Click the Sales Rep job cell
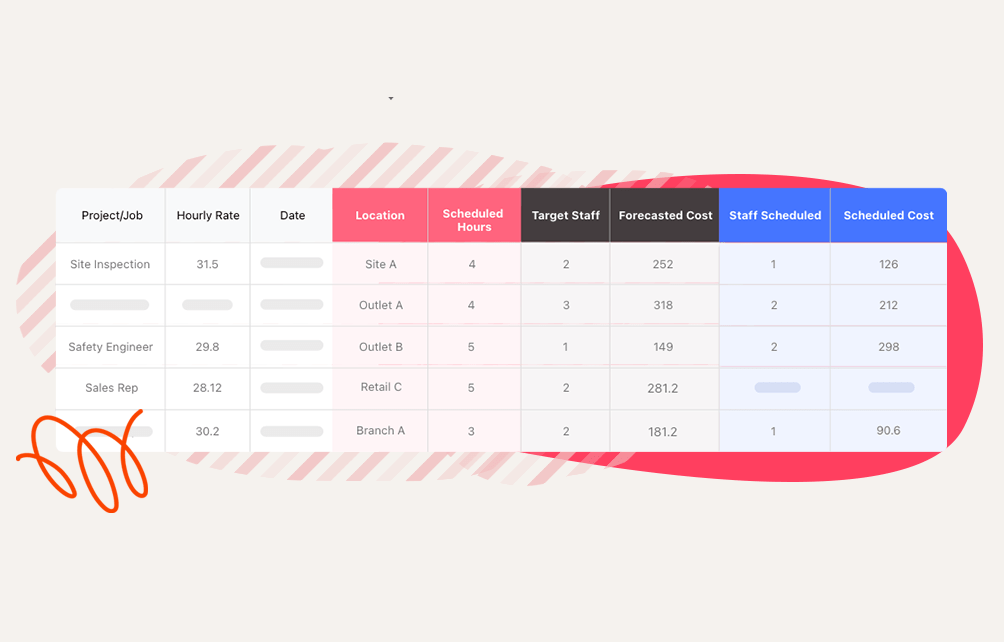Viewport: 1004px width, 642px height. tap(111, 388)
